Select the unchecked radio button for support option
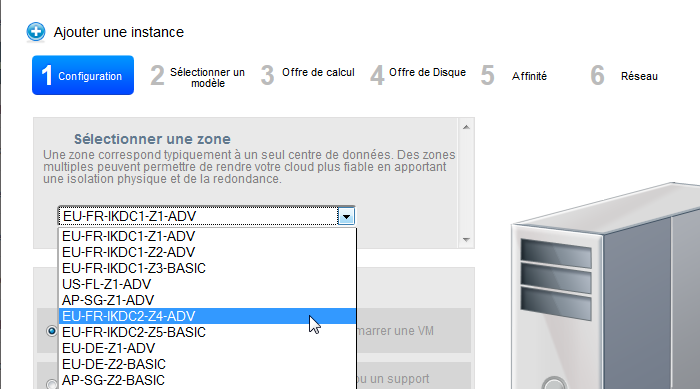 (52, 383)
